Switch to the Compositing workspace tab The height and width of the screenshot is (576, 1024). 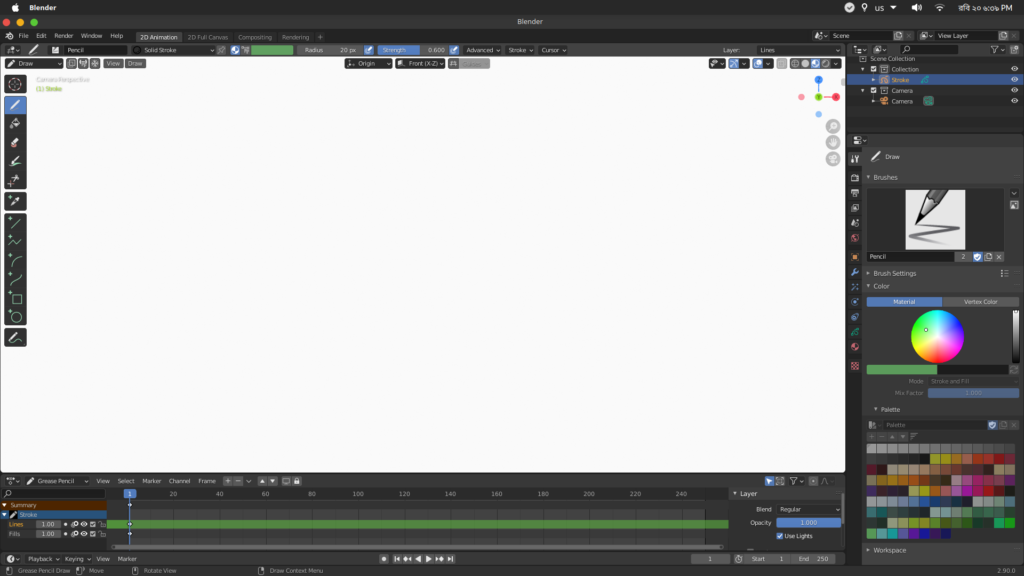[x=255, y=35]
